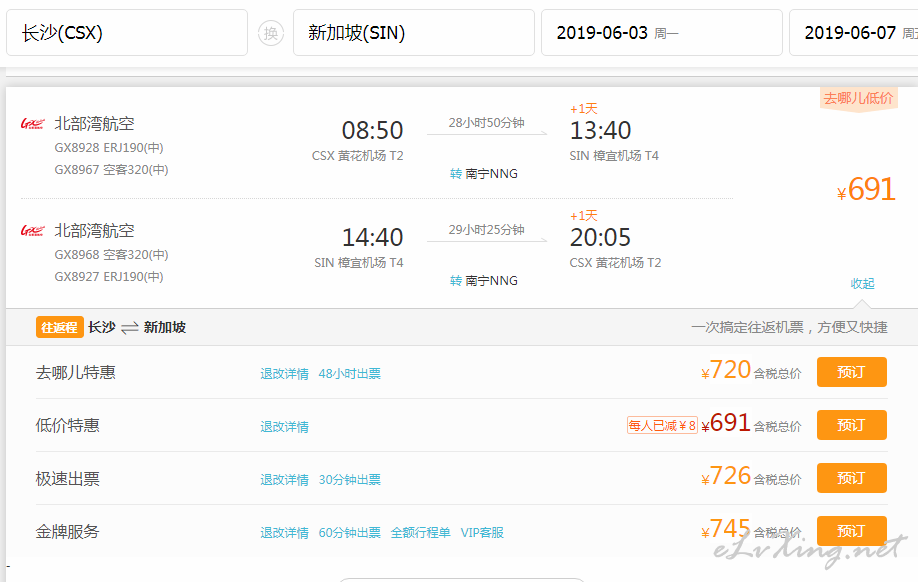The image size is (918, 582).
Task: Click the 去哪儿特惠 fare name
Action: pos(76,372)
